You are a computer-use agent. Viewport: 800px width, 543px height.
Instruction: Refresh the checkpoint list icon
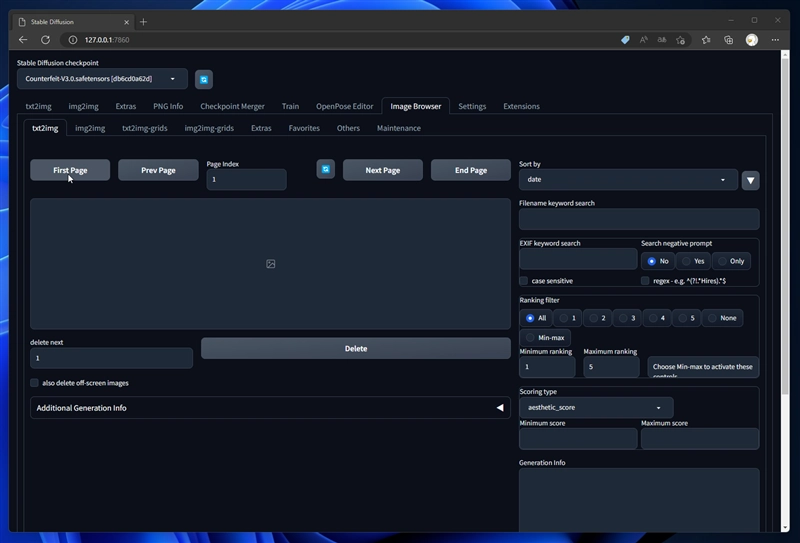(x=204, y=80)
